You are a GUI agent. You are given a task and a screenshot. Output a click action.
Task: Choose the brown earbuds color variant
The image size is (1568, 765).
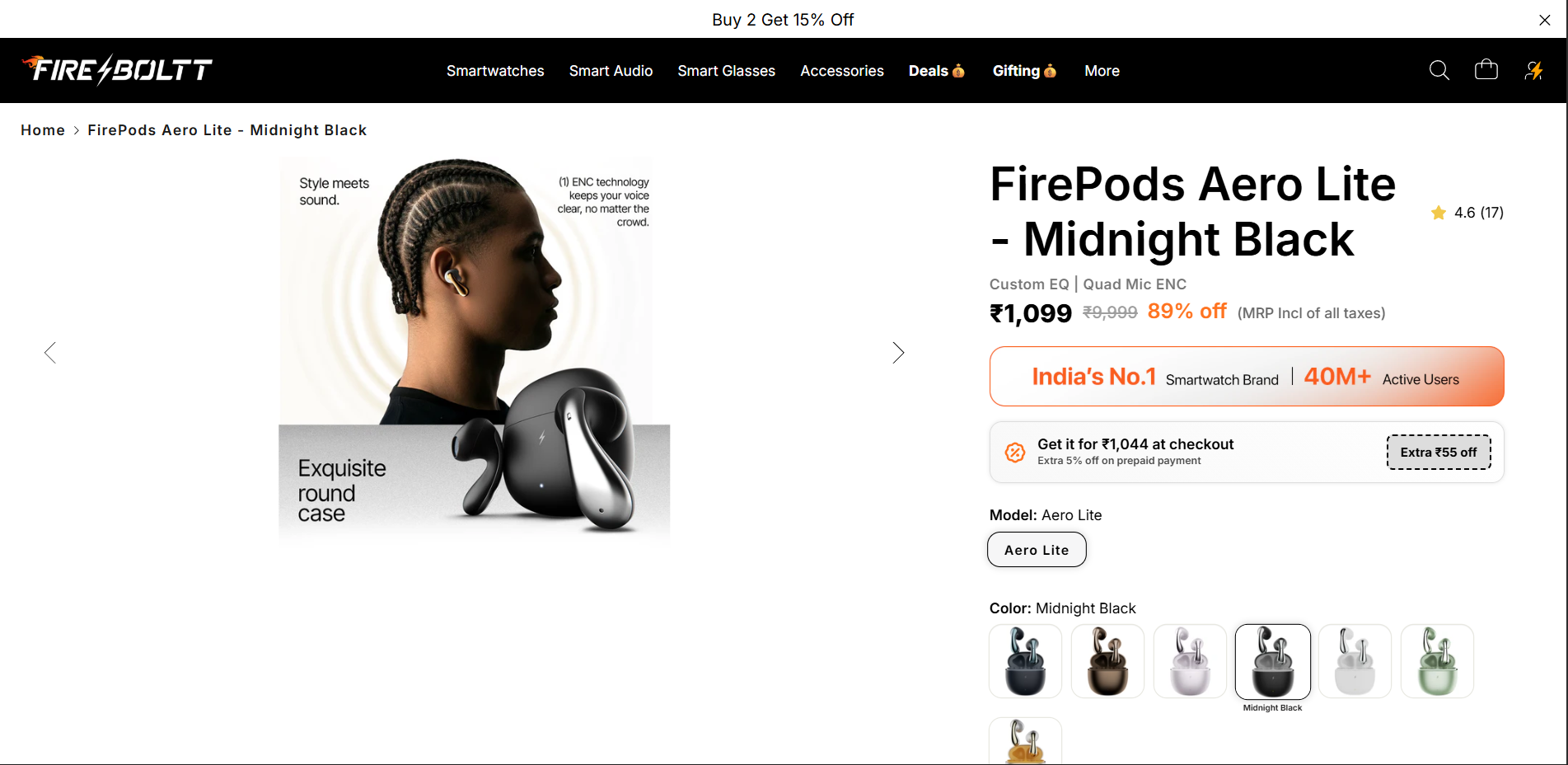tap(1107, 662)
